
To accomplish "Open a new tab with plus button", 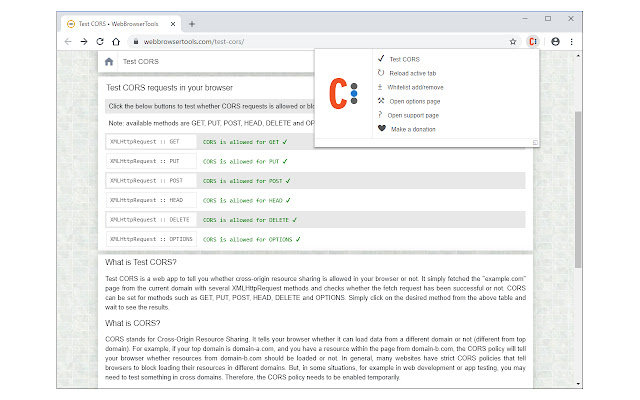I will coord(192,24).
